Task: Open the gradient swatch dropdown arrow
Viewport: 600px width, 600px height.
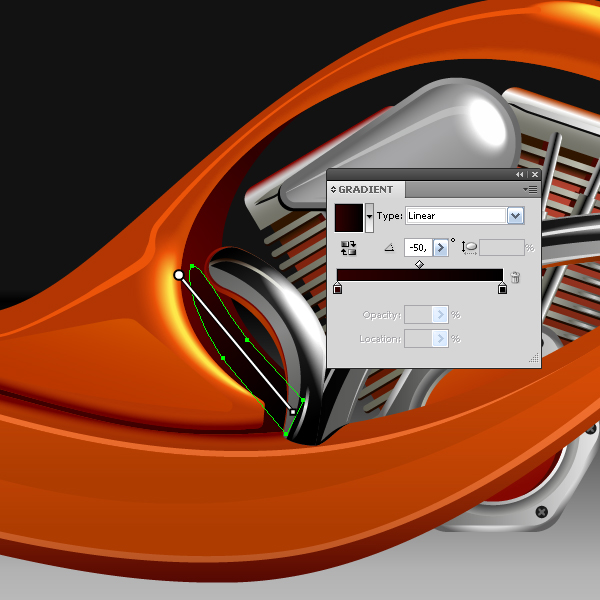Action: [369, 218]
